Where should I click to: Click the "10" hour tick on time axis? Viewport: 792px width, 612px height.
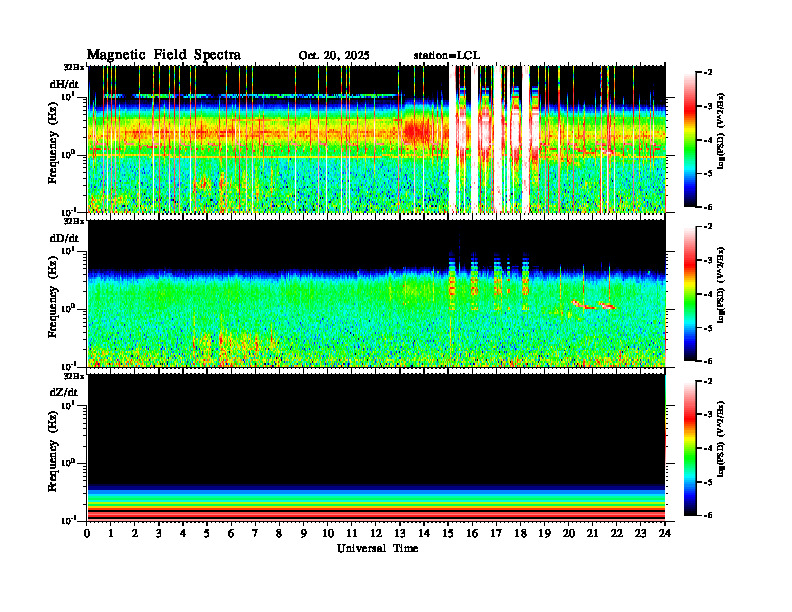coord(328,534)
